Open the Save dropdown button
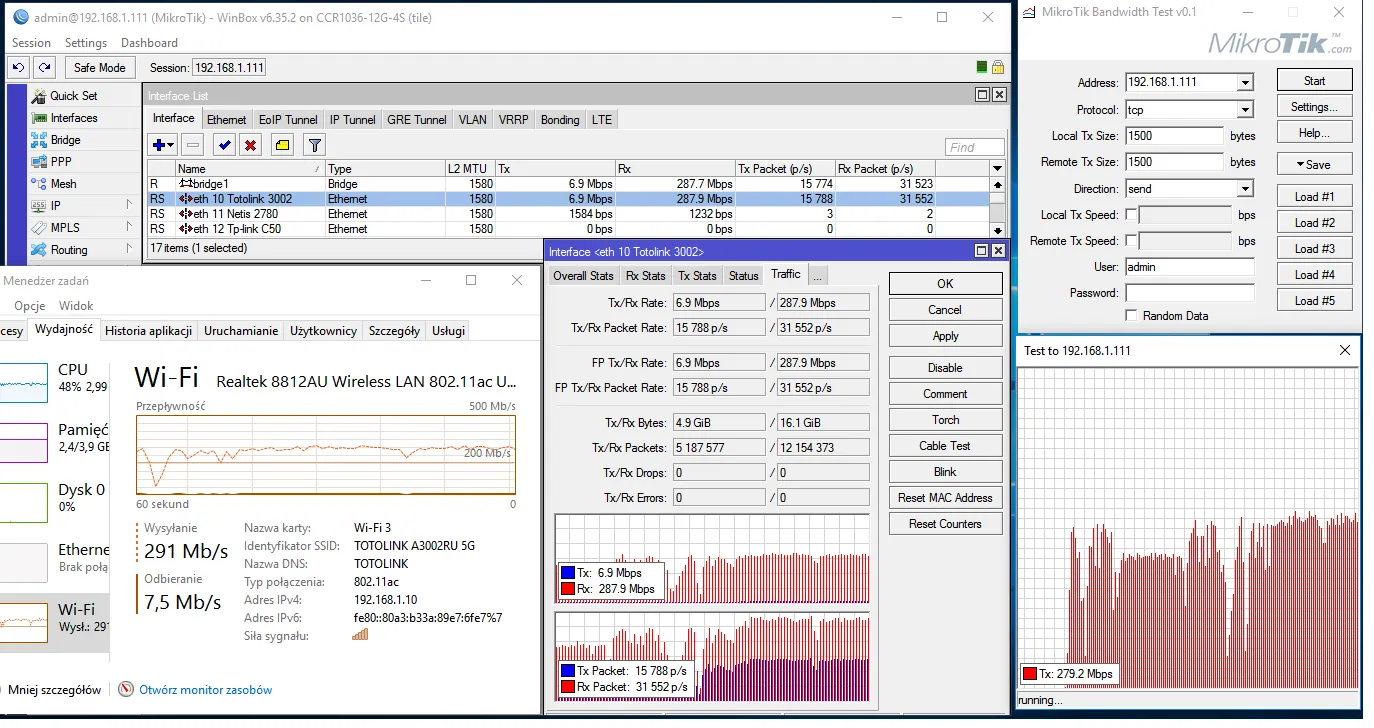Screen dimensions: 1374x728 [x=1314, y=164]
